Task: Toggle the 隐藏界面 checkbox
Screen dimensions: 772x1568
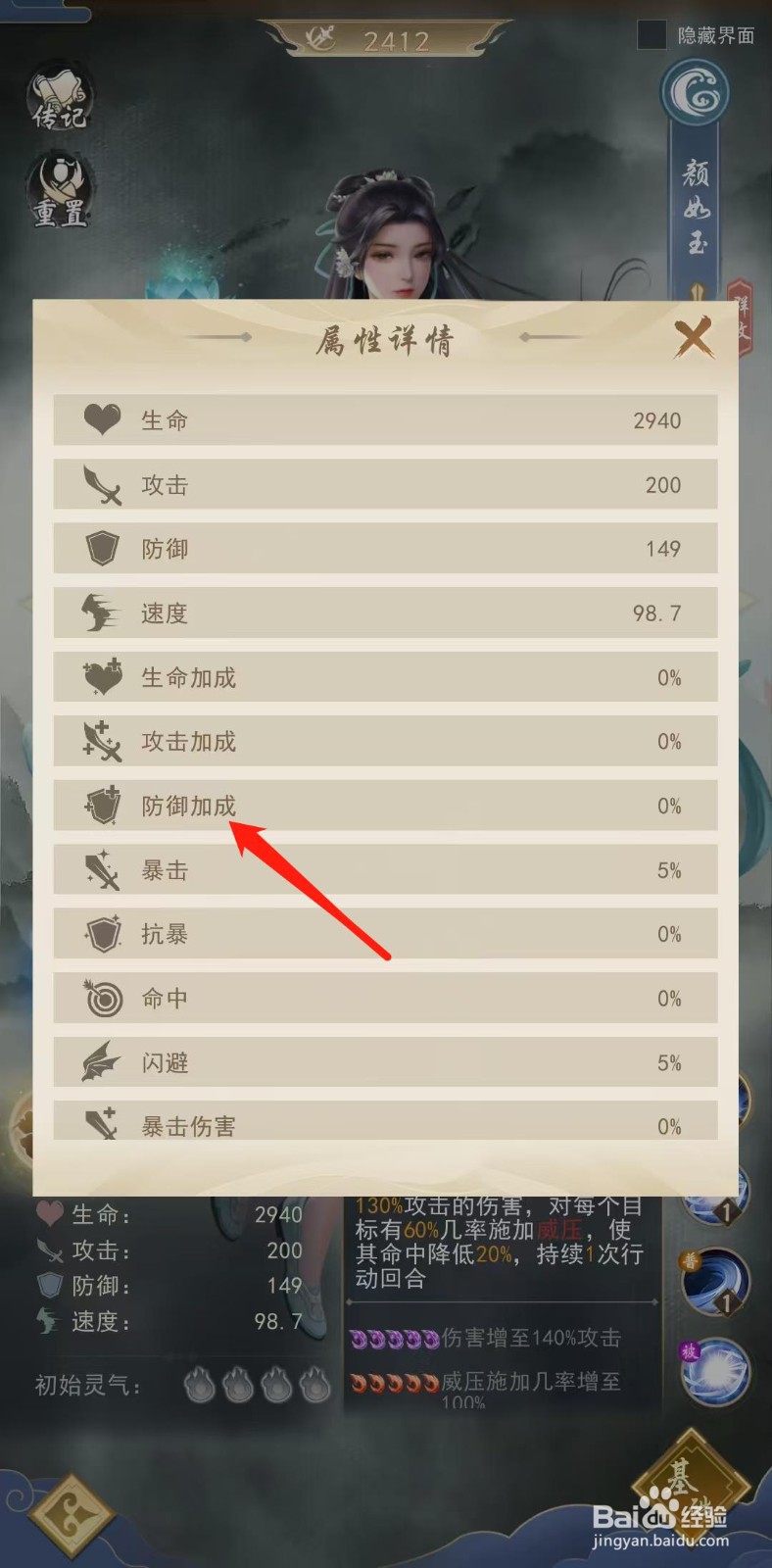Action: tap(651, 35)
